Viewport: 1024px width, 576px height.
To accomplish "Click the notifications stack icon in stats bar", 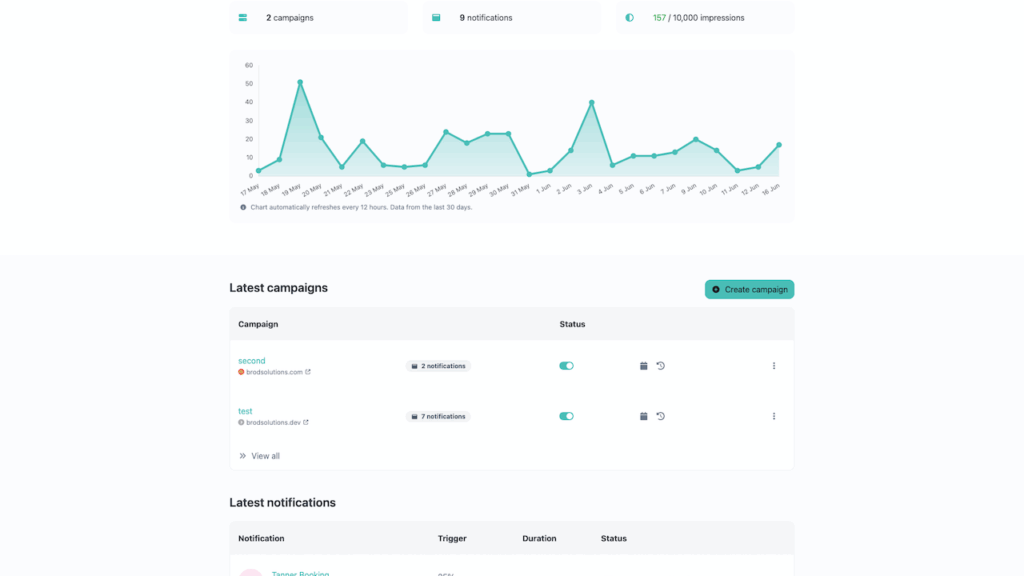I will (435, 17).
